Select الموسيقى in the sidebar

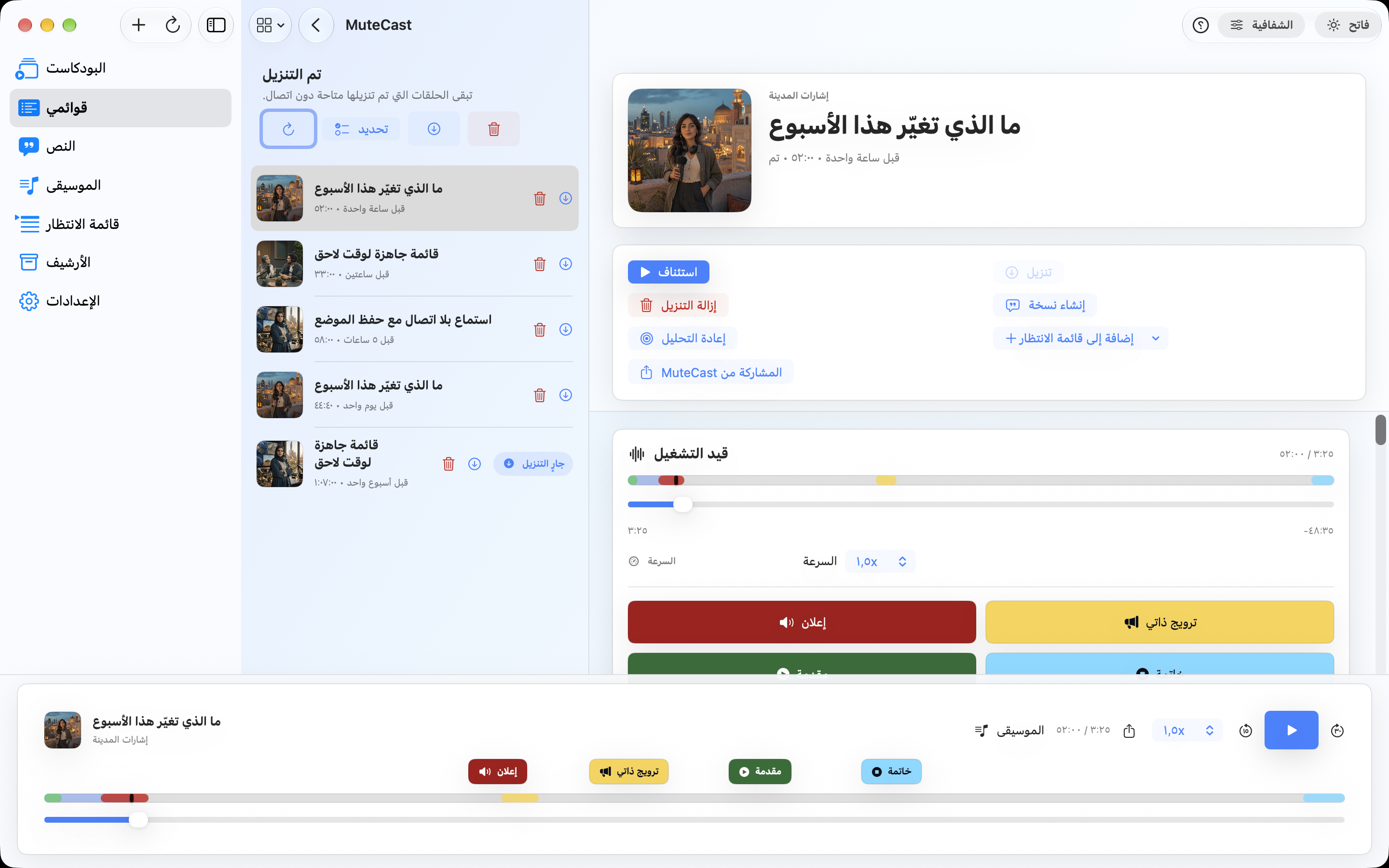point(121,185)
